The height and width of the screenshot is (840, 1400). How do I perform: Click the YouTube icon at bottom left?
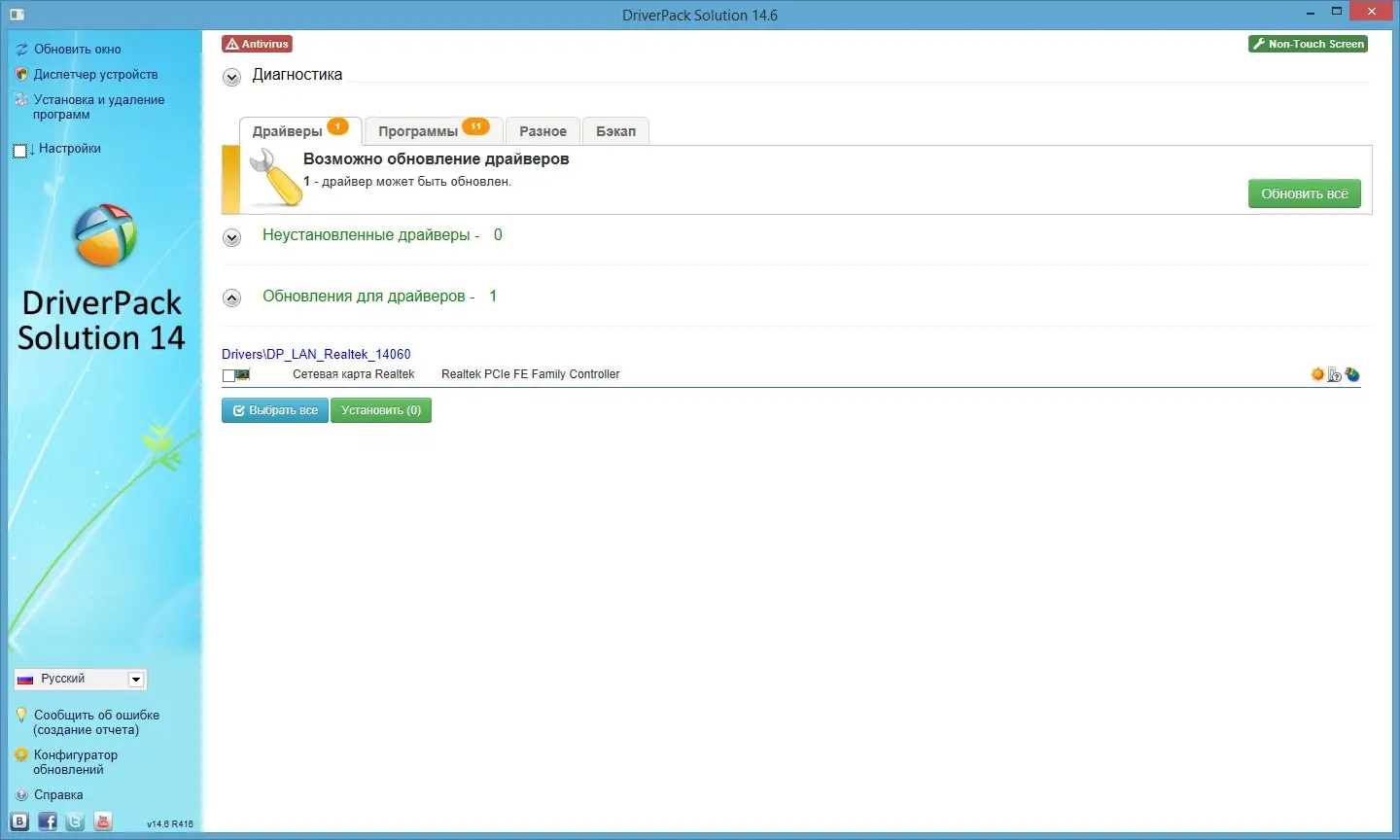coord(102,822)
